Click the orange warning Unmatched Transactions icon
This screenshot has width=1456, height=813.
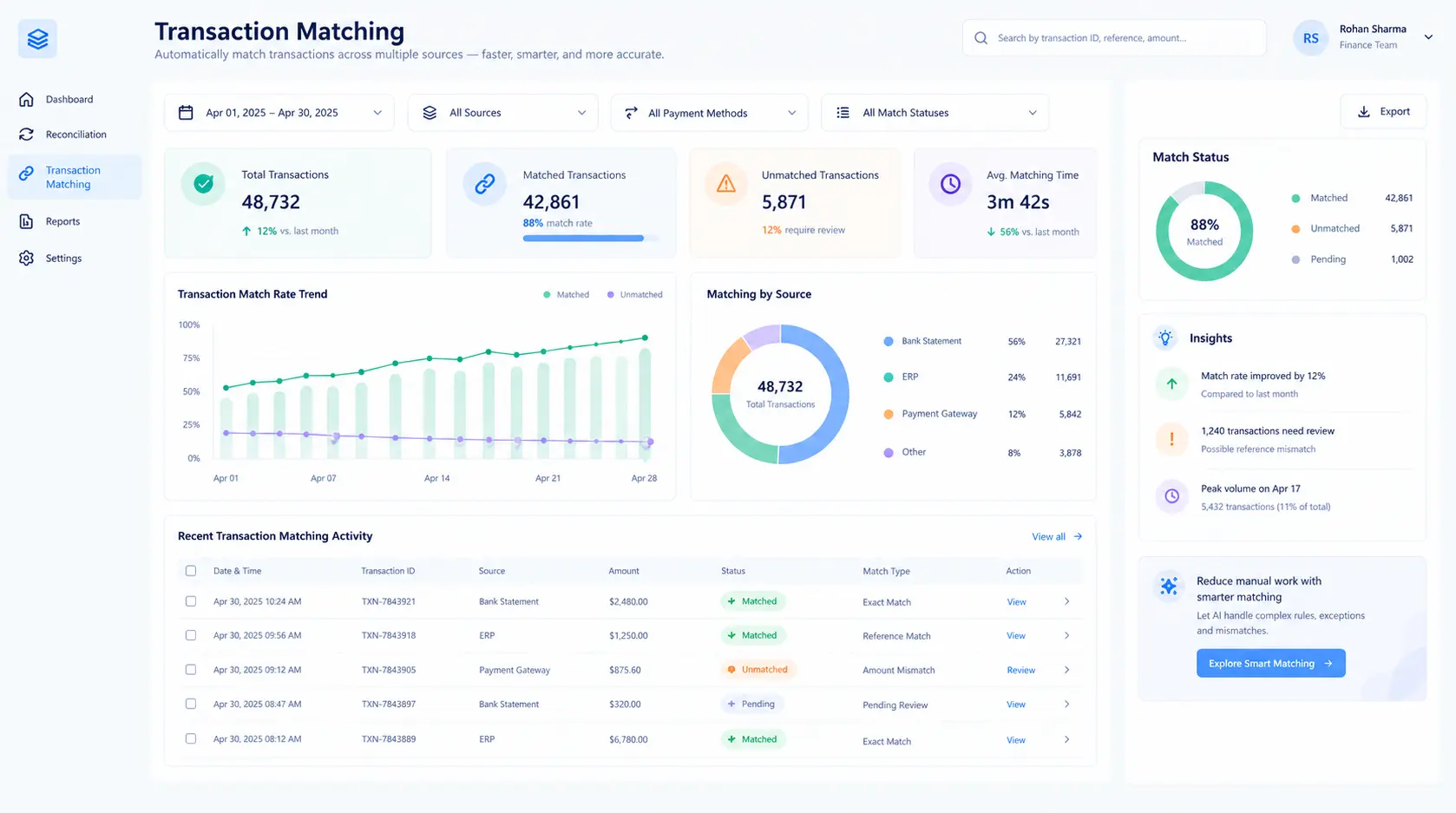[725, 184]
